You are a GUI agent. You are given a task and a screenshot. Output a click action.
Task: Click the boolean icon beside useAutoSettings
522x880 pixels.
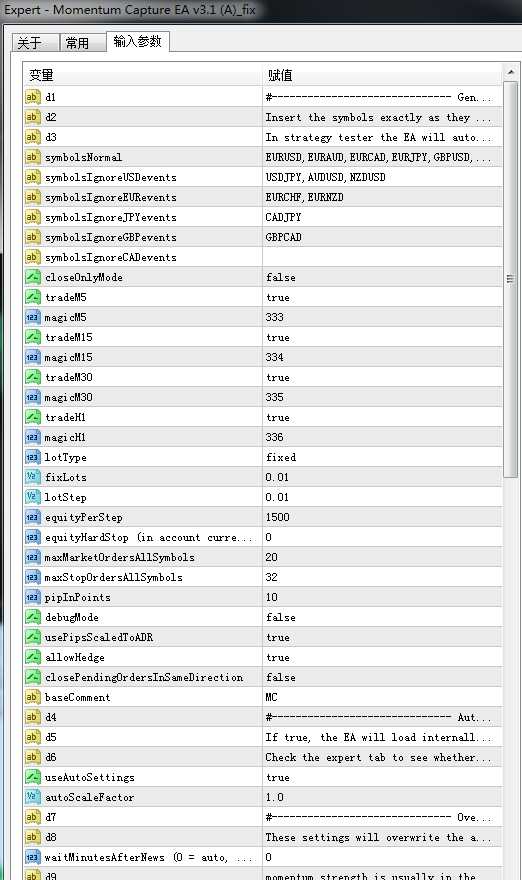click(x=33, y=777)
